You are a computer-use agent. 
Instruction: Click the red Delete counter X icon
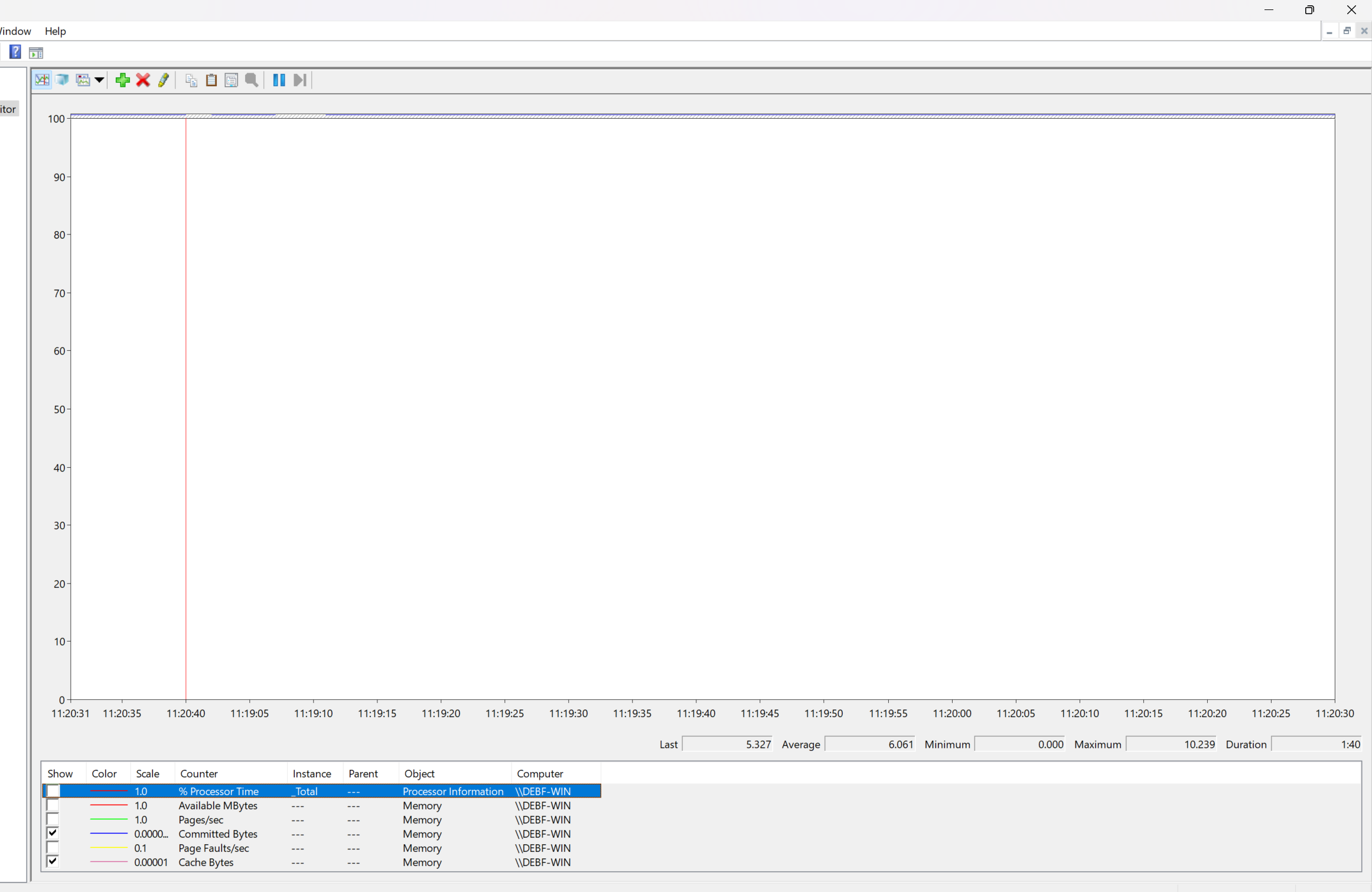pos(143,80)
